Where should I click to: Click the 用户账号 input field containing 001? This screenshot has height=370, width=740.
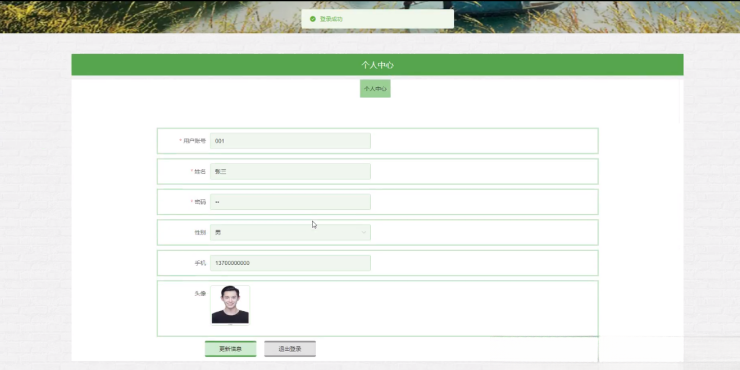click(x=290, y=141)
